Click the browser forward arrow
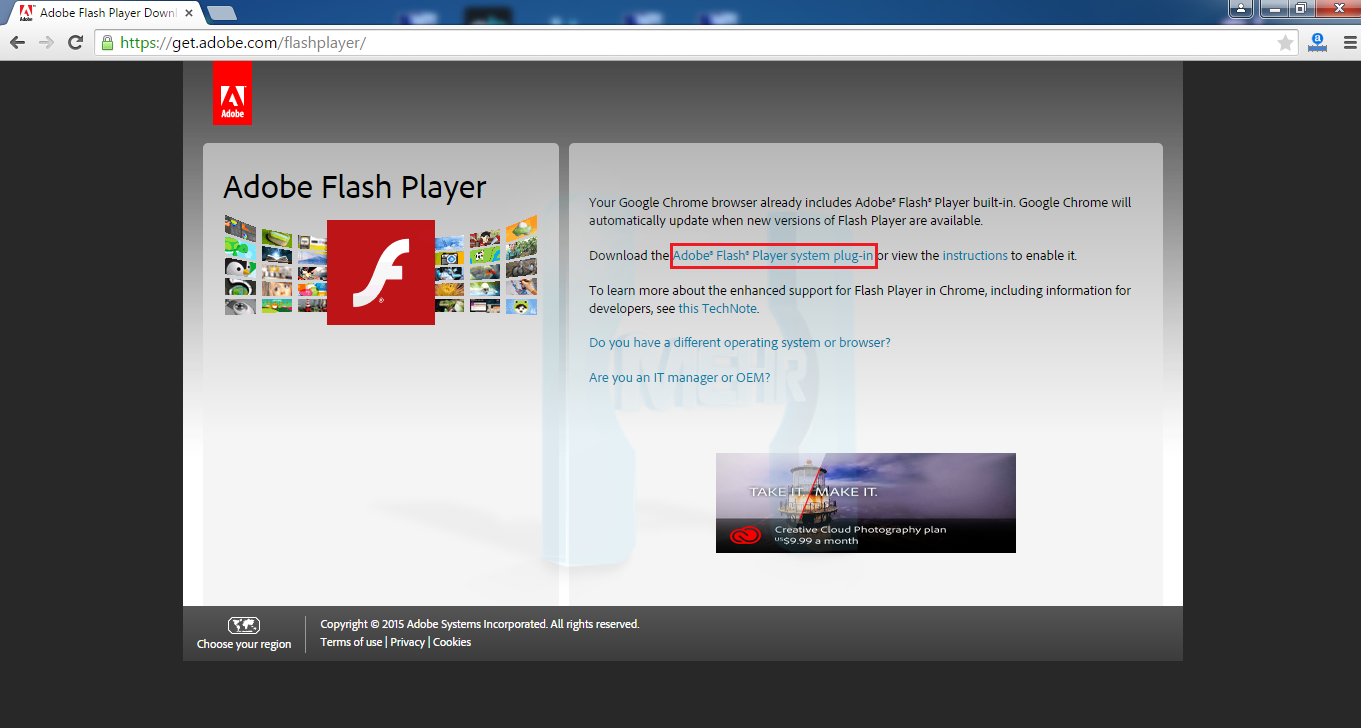This screenshot has height=728, width=1361. click(x=46, y=42)
